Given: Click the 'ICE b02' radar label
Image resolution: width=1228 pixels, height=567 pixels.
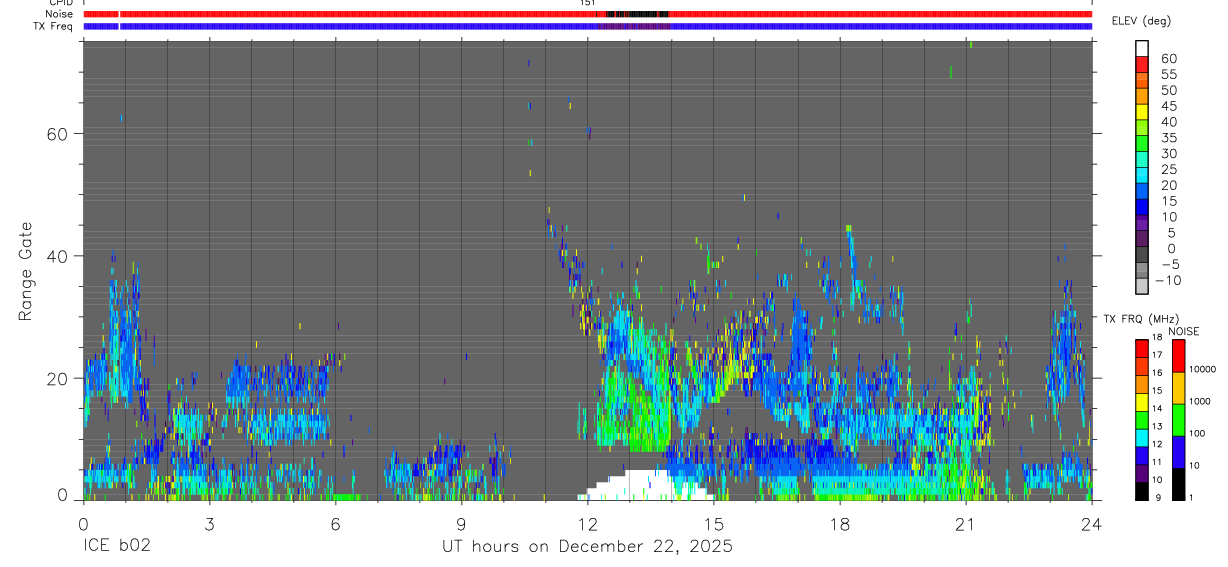Looking at the screenshot, I should pyautogui.click(x=116, y=547).
